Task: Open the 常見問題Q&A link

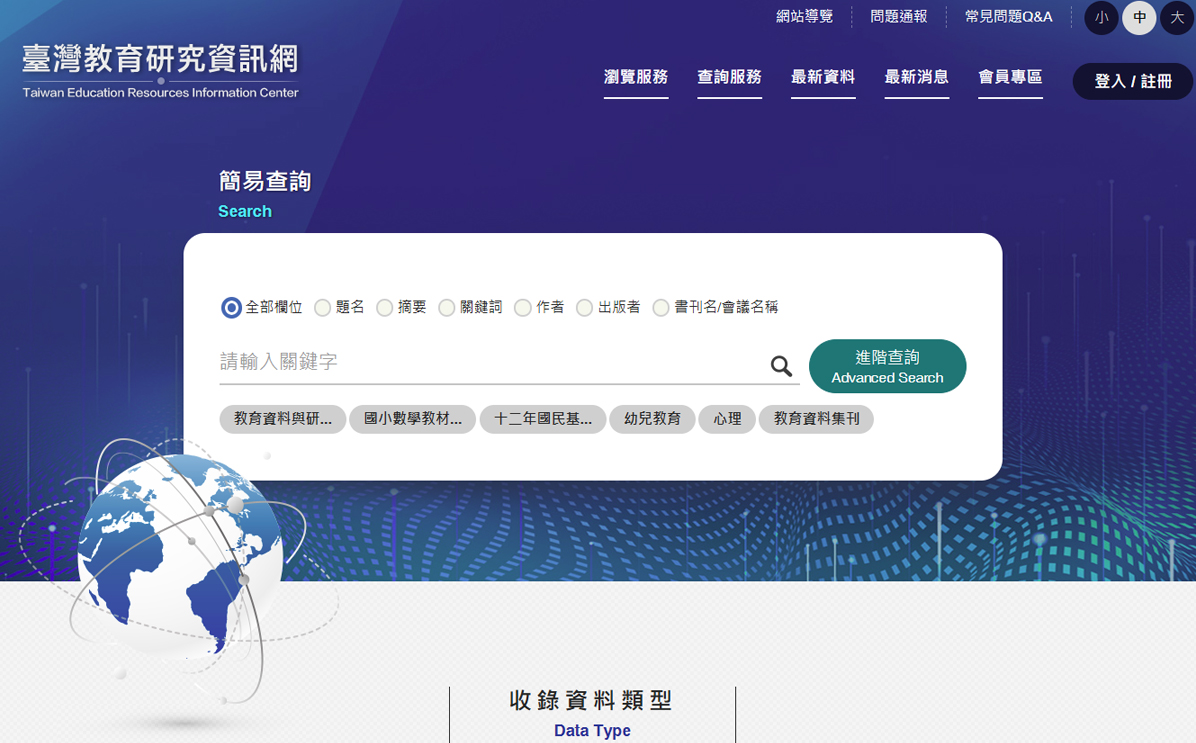Action: [x=1008, y=17]
